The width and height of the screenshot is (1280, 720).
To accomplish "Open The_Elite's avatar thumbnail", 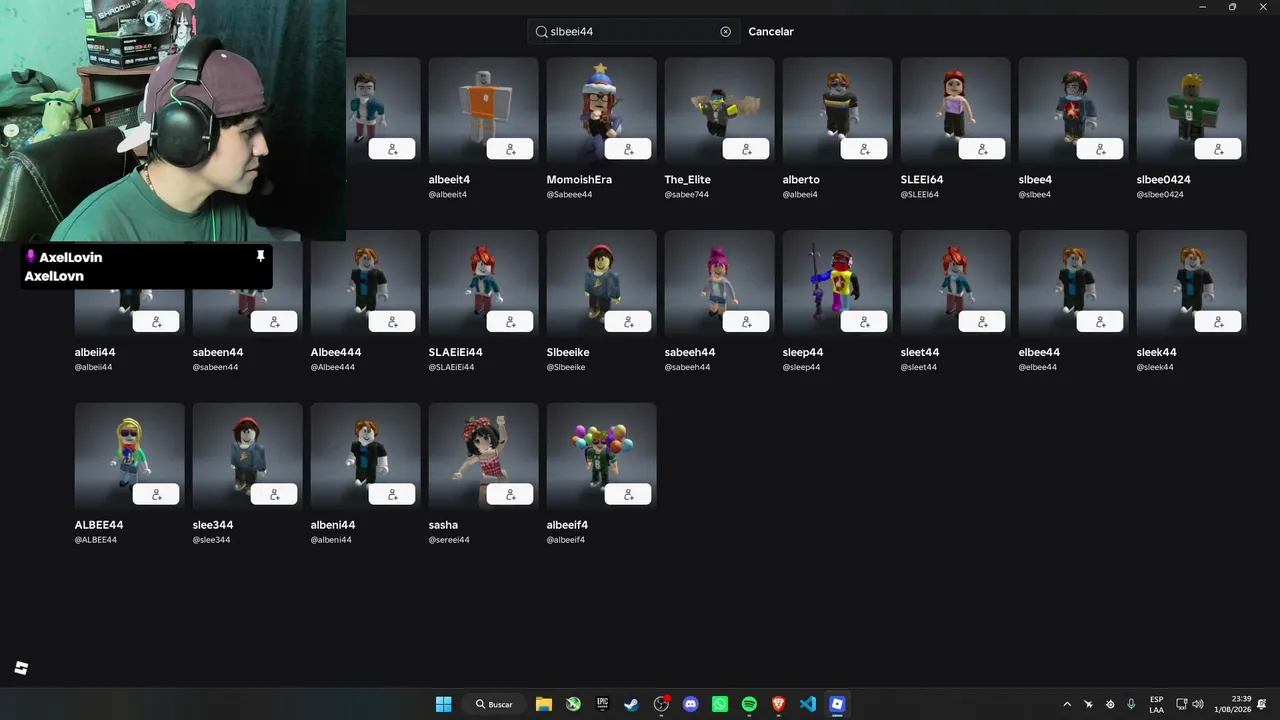I will point(719,111).
